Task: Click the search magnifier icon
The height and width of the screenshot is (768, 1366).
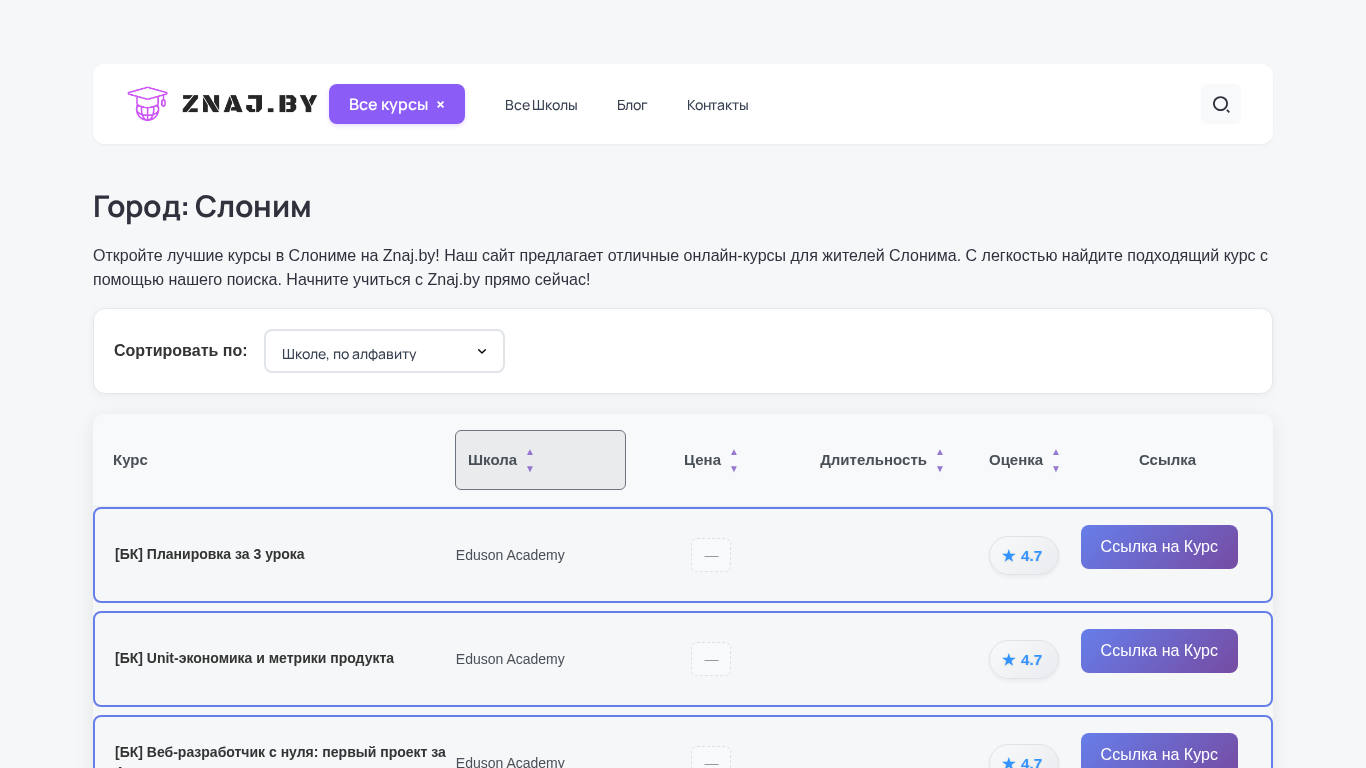Action: [1220, 104]
